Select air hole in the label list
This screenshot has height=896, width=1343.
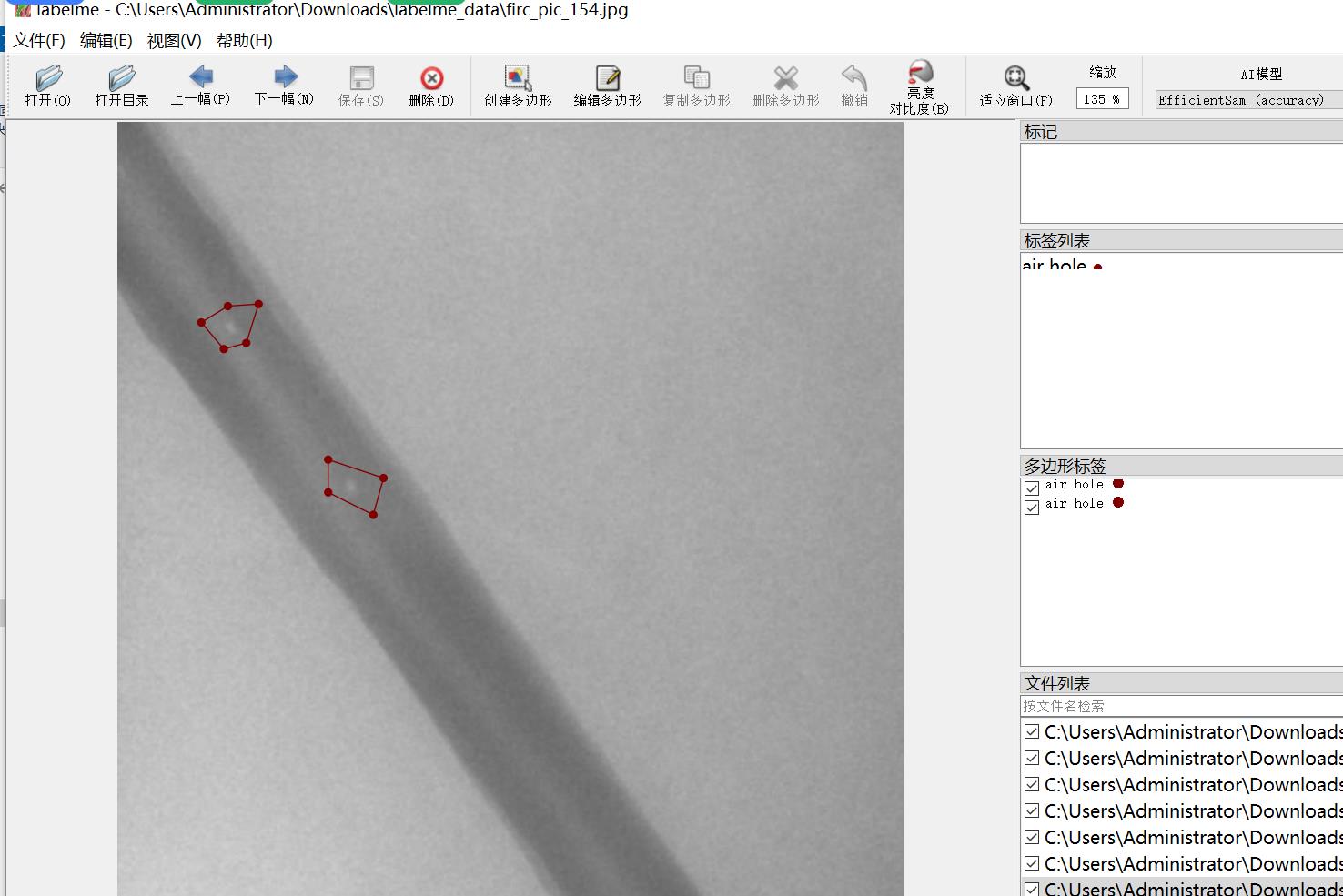[1055, 265]
